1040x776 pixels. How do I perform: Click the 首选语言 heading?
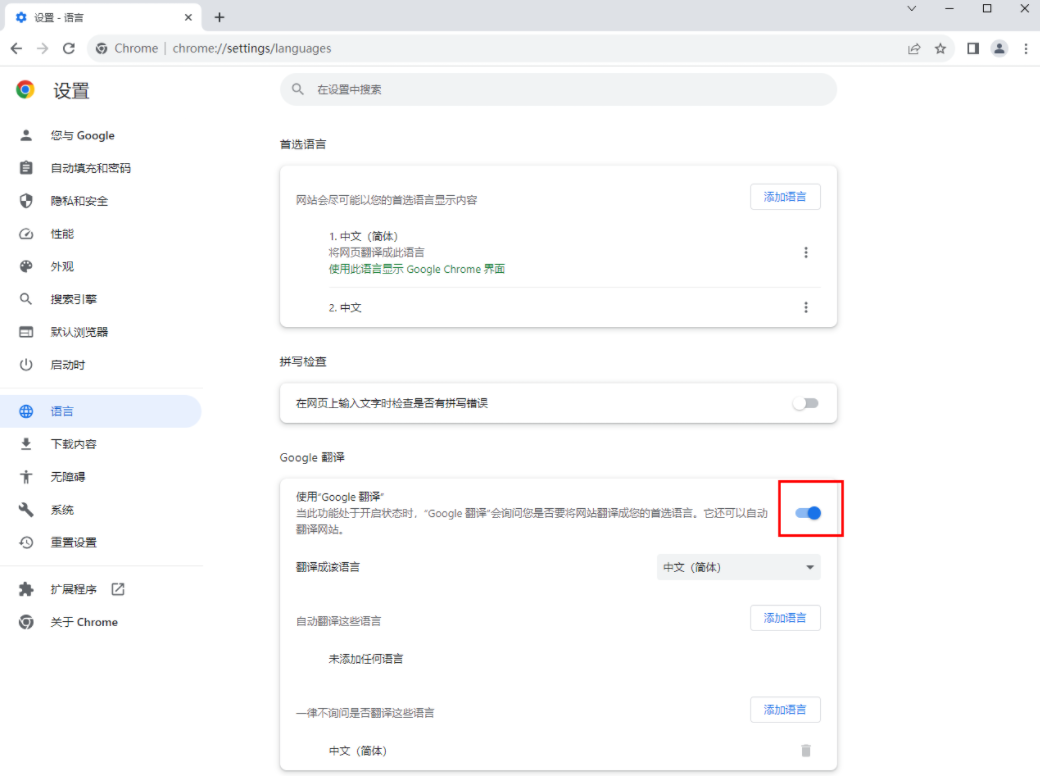pos(302,145)
